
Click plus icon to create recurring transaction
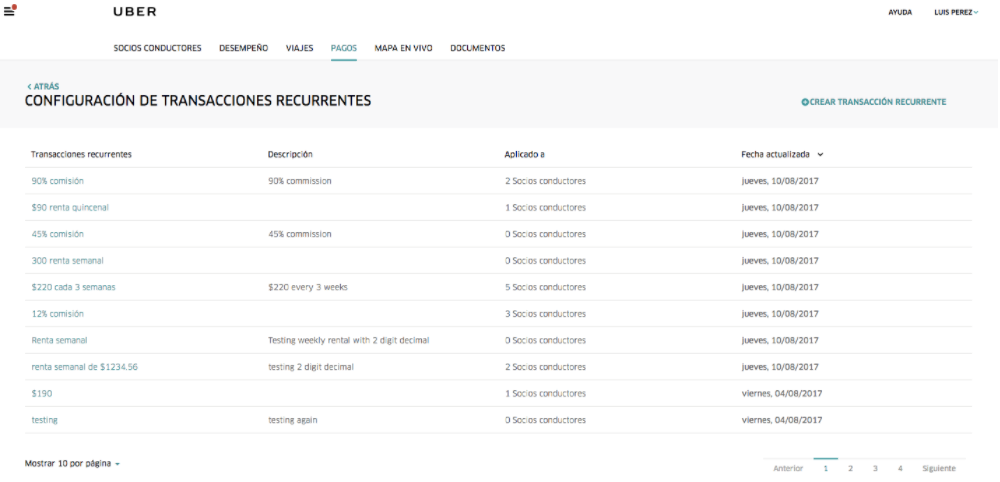point(805,102)
